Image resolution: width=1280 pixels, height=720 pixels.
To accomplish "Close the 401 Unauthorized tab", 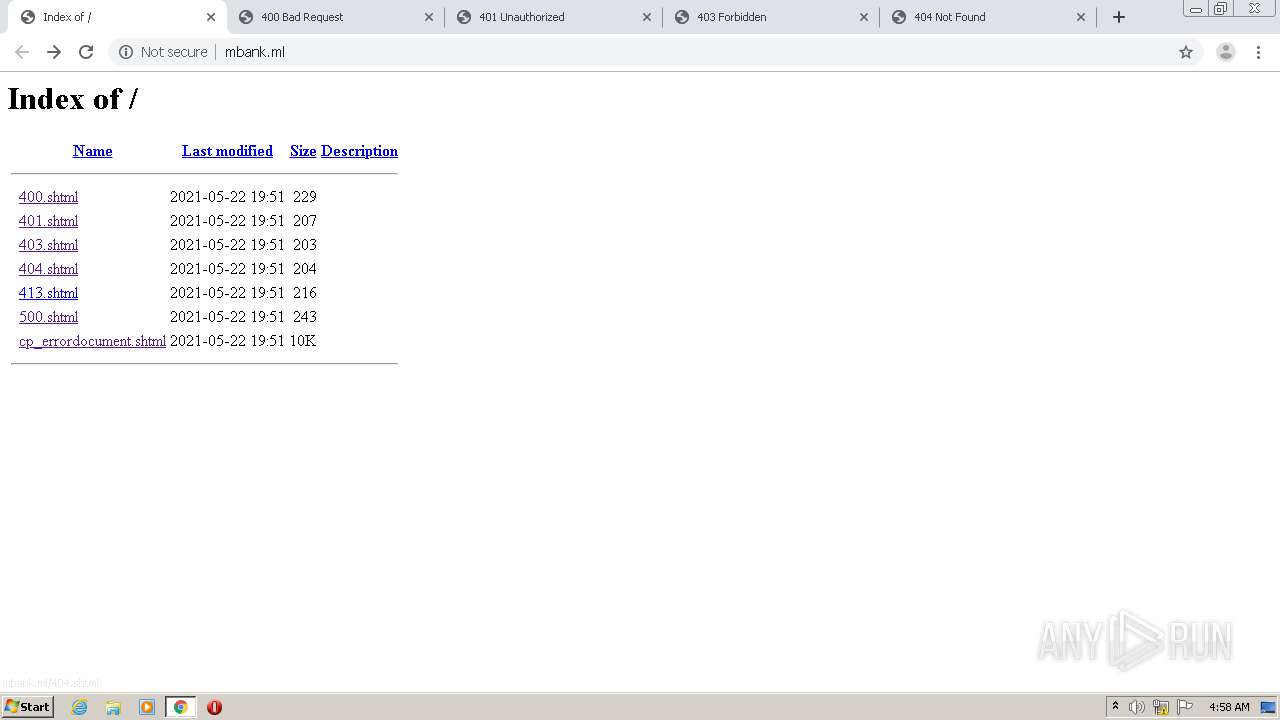I will click(647, 17).
